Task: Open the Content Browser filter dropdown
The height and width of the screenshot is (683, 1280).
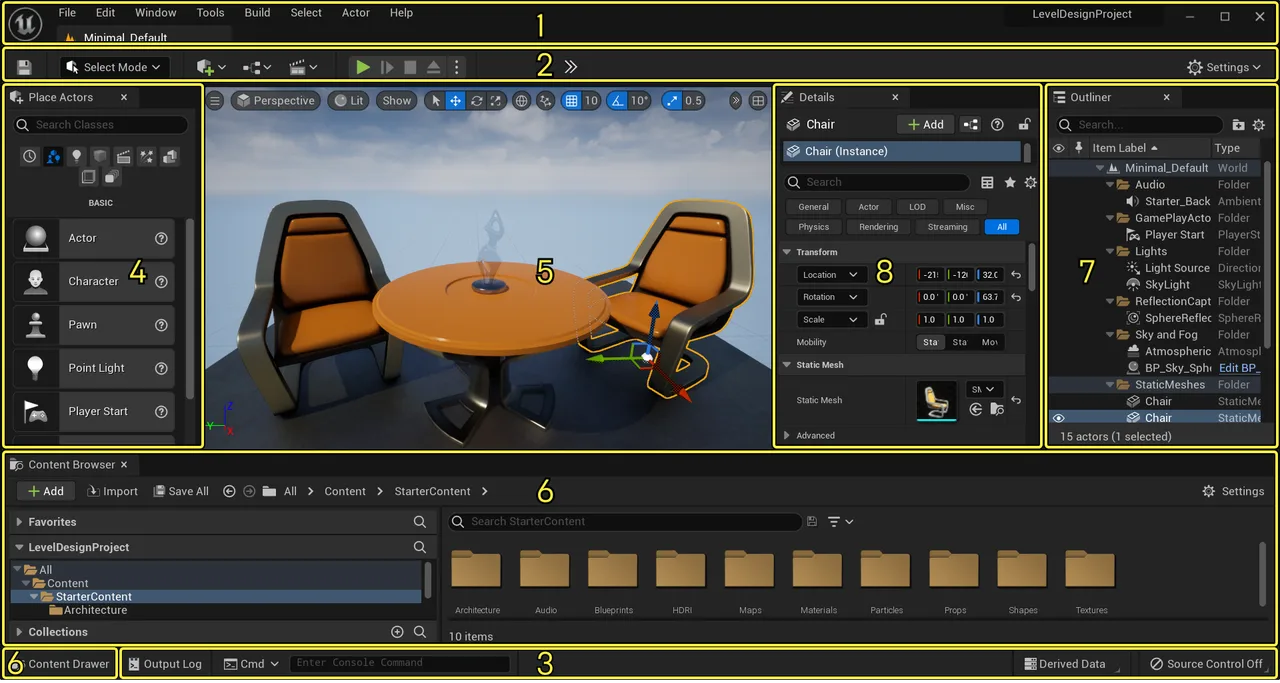Action: coord(841,522)
